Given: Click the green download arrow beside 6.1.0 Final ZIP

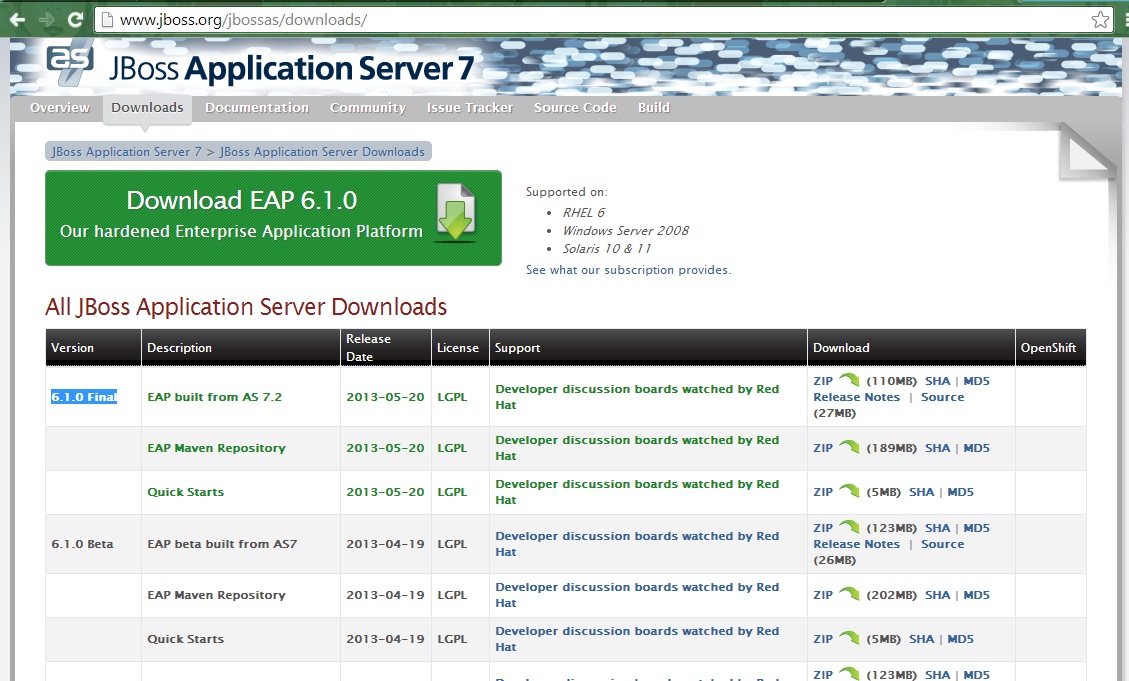Looking at the screenshot, I should point(847,380).
